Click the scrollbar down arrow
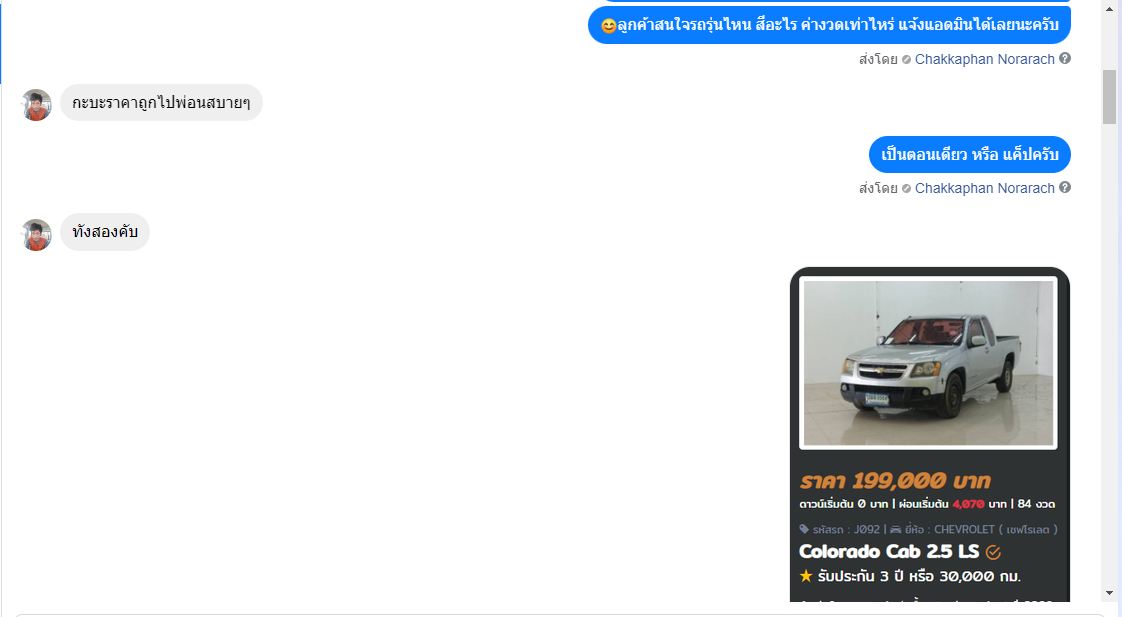Image resolution: width=1122 pixels, height=617 pixels. pyautogui.click(x=1109, y=593)
